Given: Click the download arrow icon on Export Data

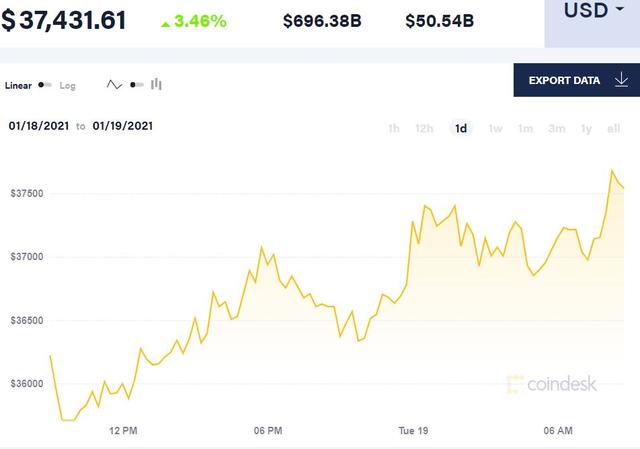Looking at the screenshot, I should (x=621, y=80).
